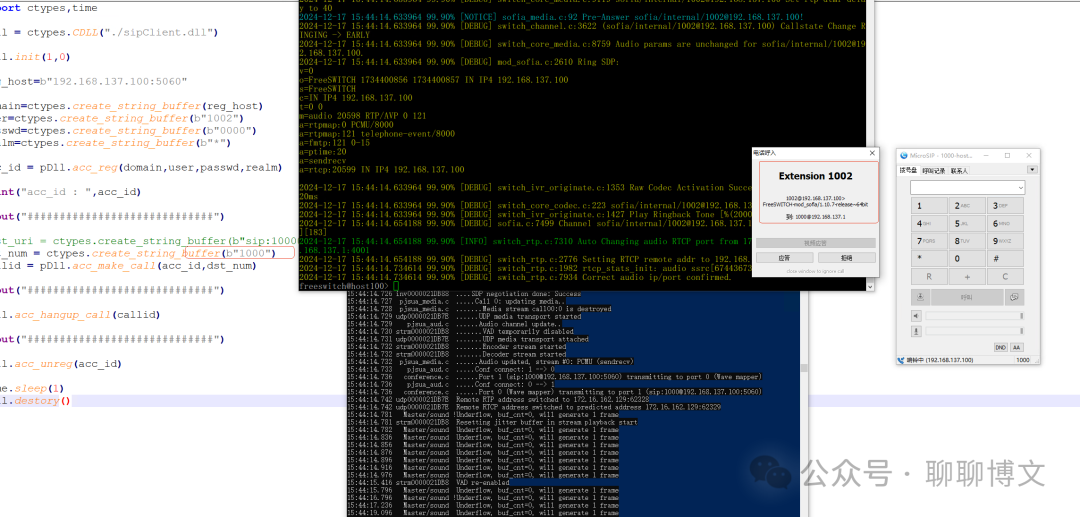Click the R redial key on keypad
This screenshot has height=517, width=1080.
pos(928,277)
